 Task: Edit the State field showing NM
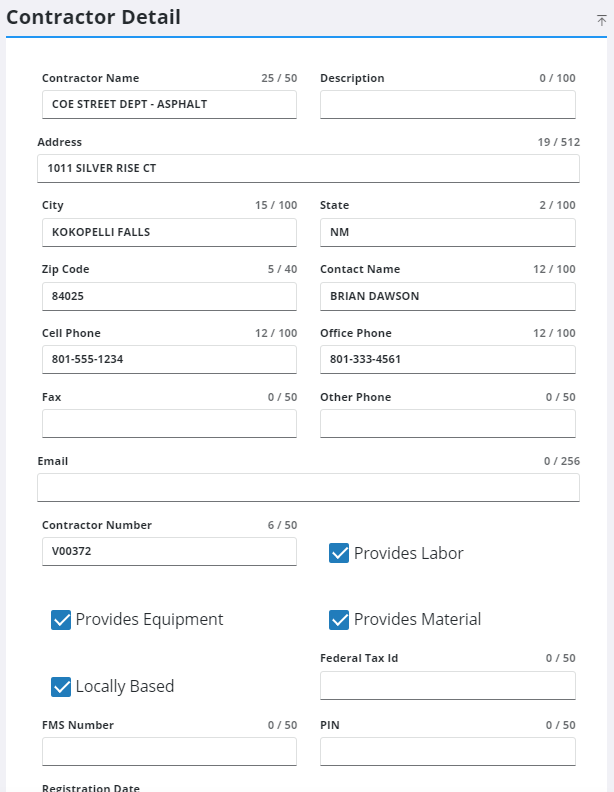coord(447,233)
